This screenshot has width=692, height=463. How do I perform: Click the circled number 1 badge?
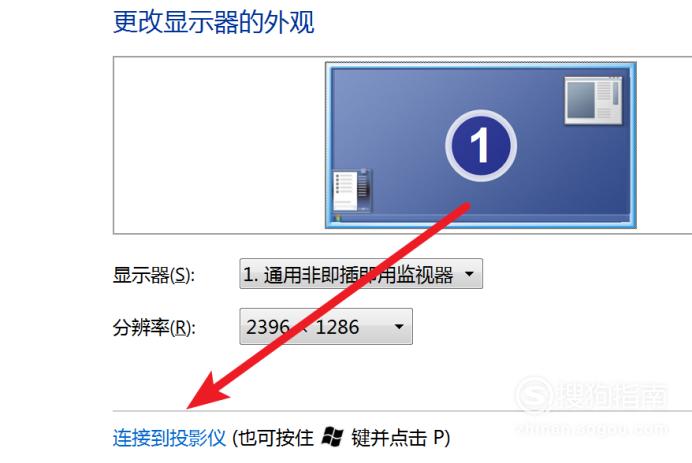(481, 145)
